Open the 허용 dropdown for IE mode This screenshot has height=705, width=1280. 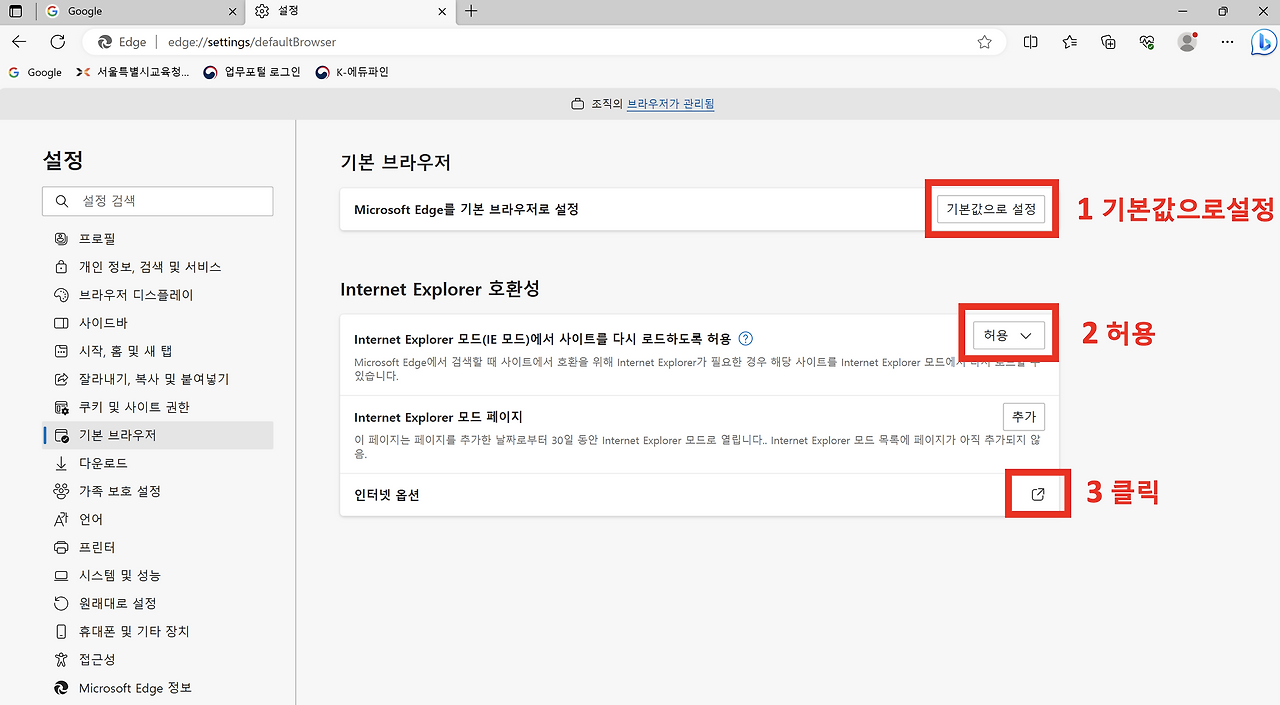1008,336
